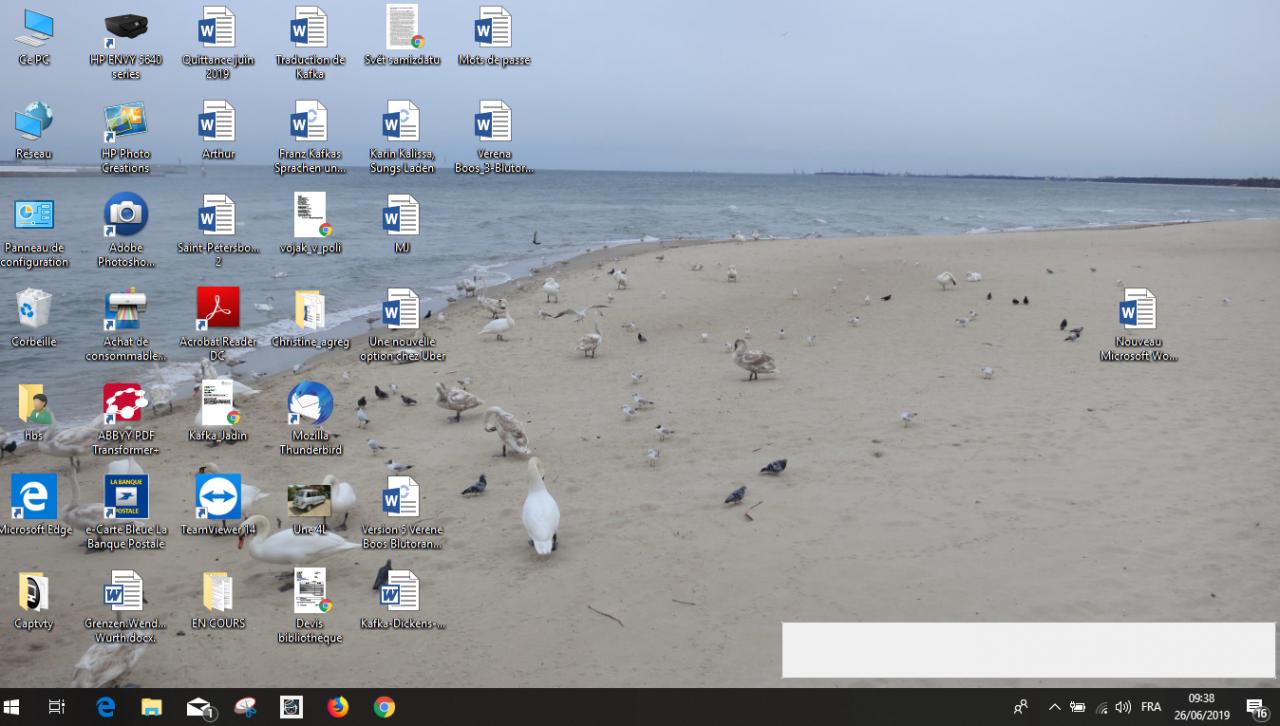Launch the Mozilla Thunderbird shortcut

pos(310,420)
